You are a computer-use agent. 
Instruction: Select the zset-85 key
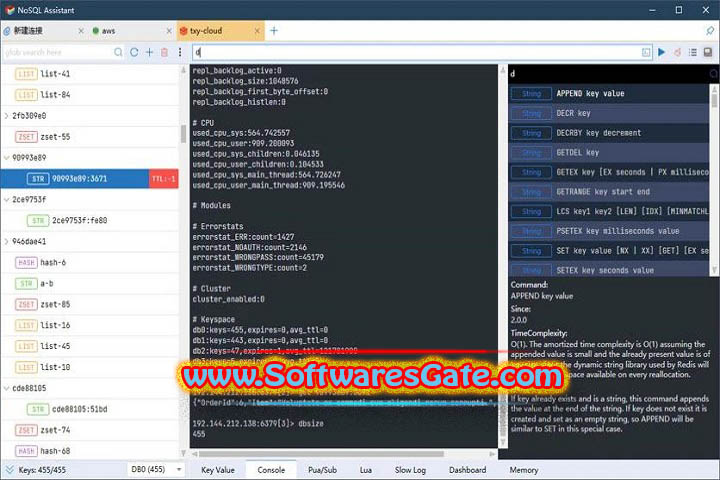click(90, 304)
